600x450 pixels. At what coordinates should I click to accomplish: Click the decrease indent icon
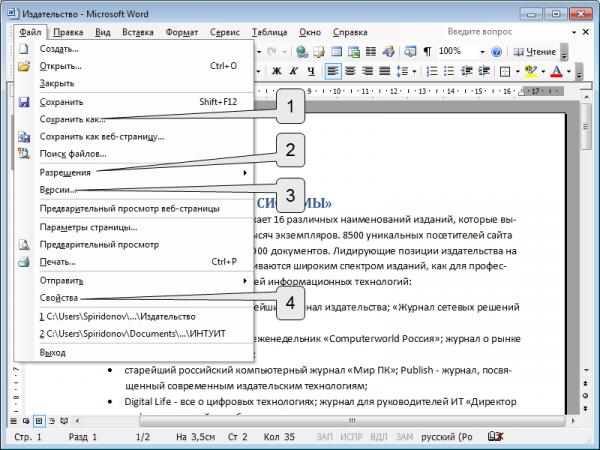tap(467, 71)
